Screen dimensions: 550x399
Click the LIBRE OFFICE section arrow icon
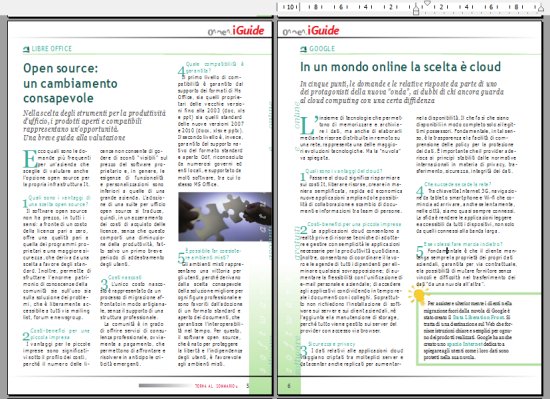(26, 49)
